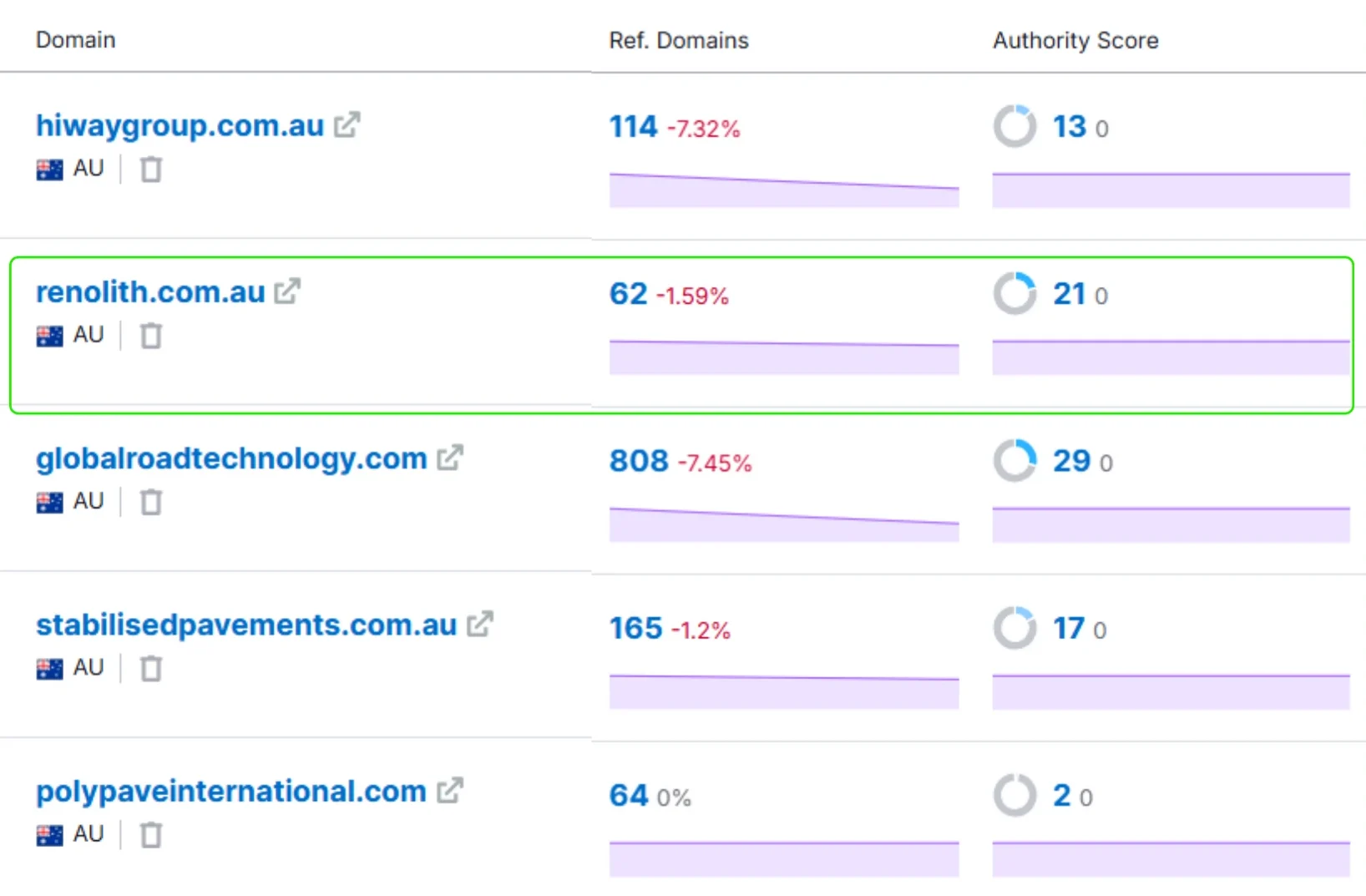Click the 0% change figure
The height and width of the screenshot is (896, 1366).
click(674, 797)
